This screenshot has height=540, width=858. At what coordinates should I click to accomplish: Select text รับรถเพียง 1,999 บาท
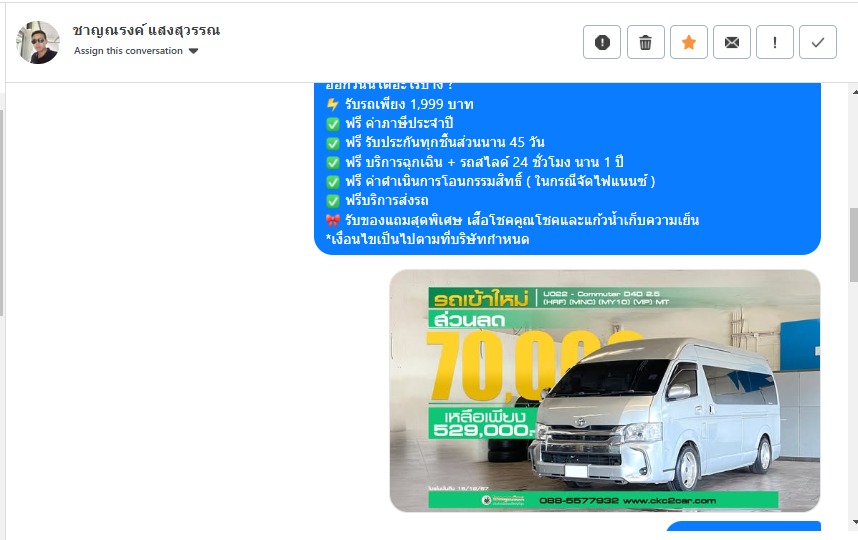[x=409, y=104]
